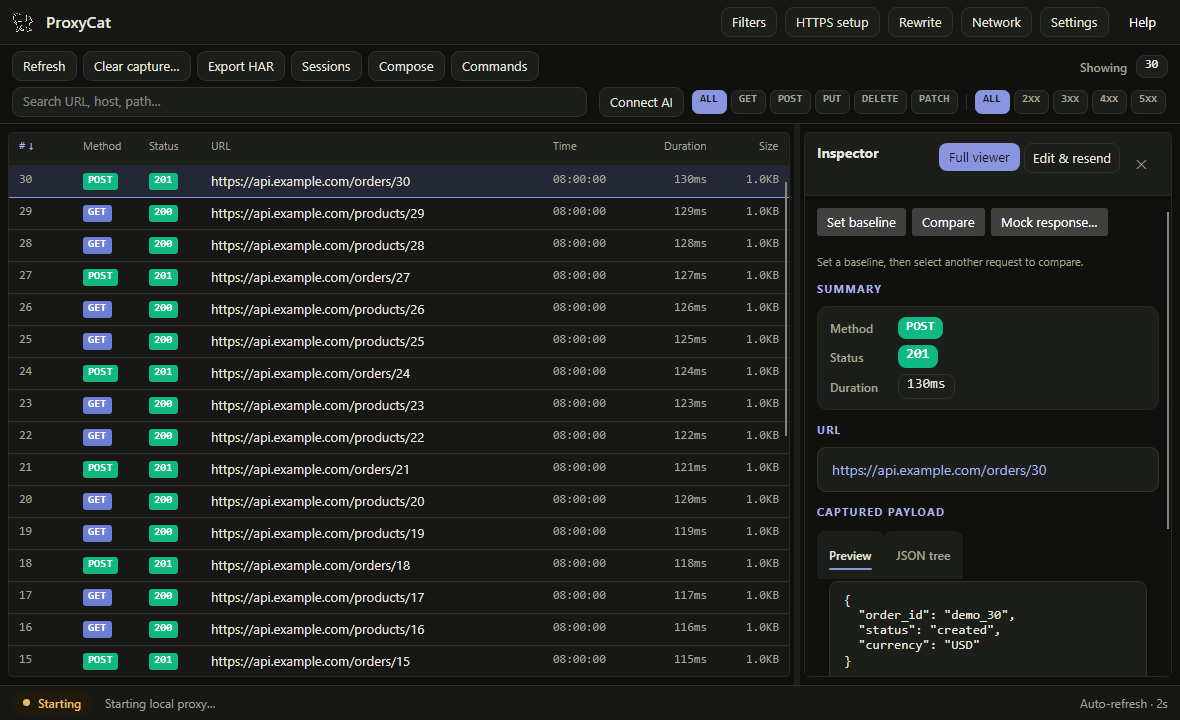The height and width of the screenshot is (720, 1180).
Task: Switch to Edit & resend mode
Action: click(x=1072, y=158)
